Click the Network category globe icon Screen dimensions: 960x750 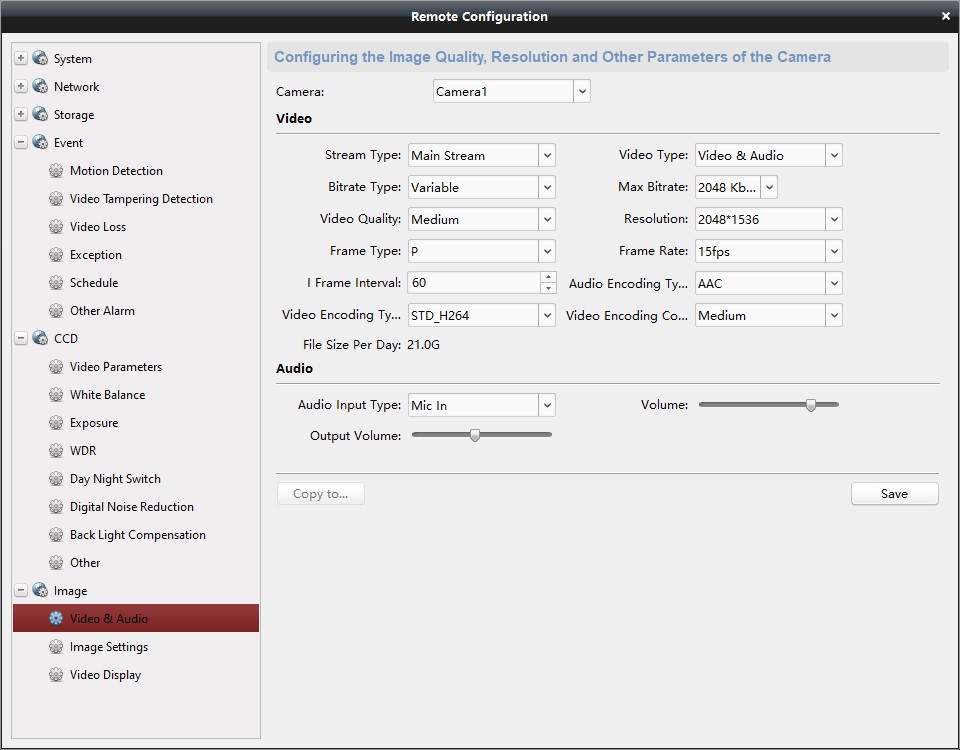click(40, 87)
